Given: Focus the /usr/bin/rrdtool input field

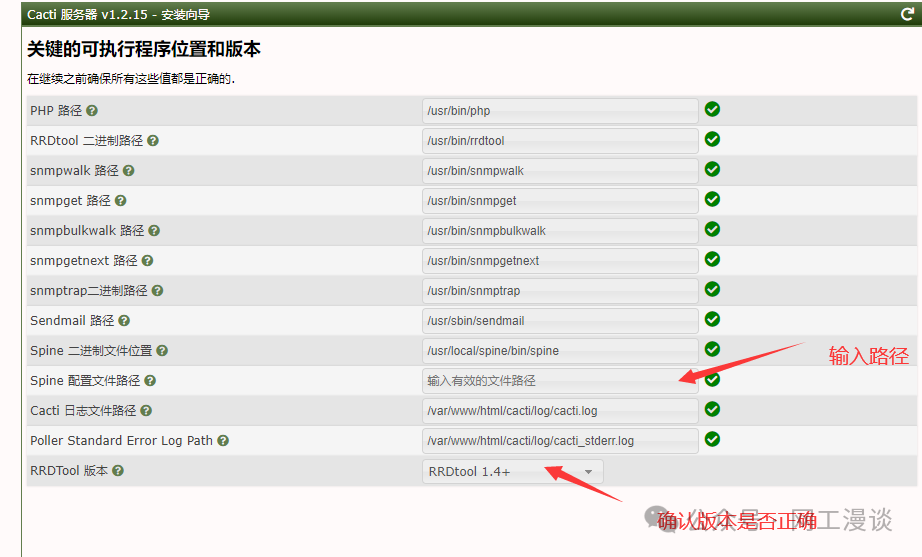Looking at the screenshot, I should pos(560,141).
